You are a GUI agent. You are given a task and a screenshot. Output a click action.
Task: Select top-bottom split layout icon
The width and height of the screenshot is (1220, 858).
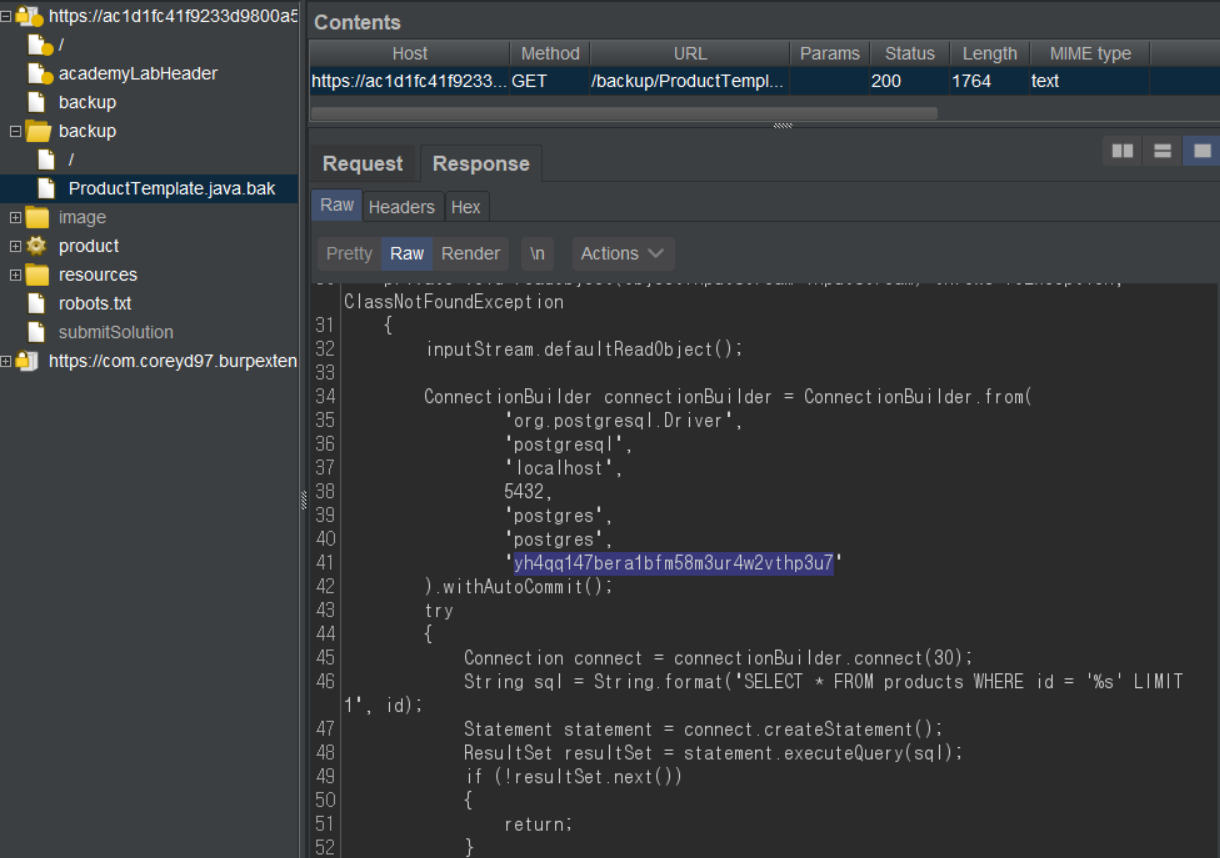(1162, 151)
